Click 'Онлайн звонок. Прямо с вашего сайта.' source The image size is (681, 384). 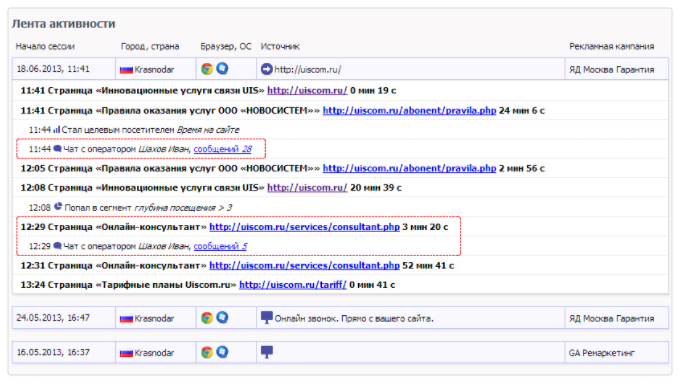354,319
